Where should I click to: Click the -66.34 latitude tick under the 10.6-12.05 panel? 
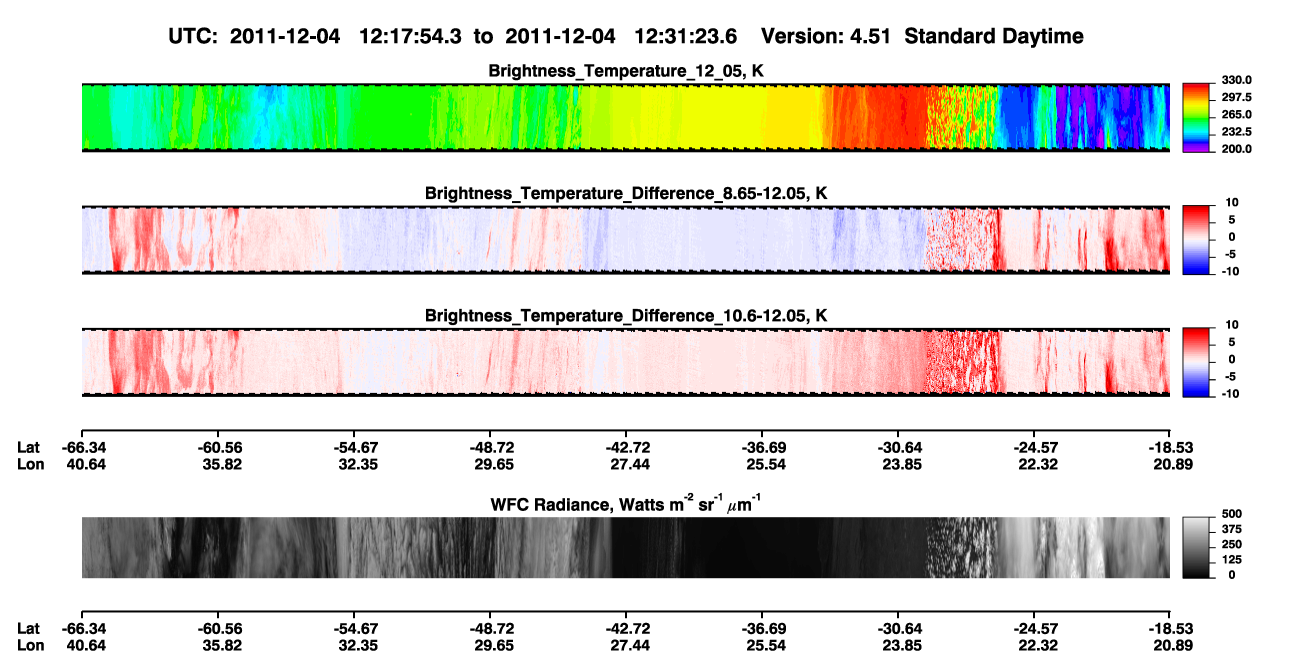84,446
